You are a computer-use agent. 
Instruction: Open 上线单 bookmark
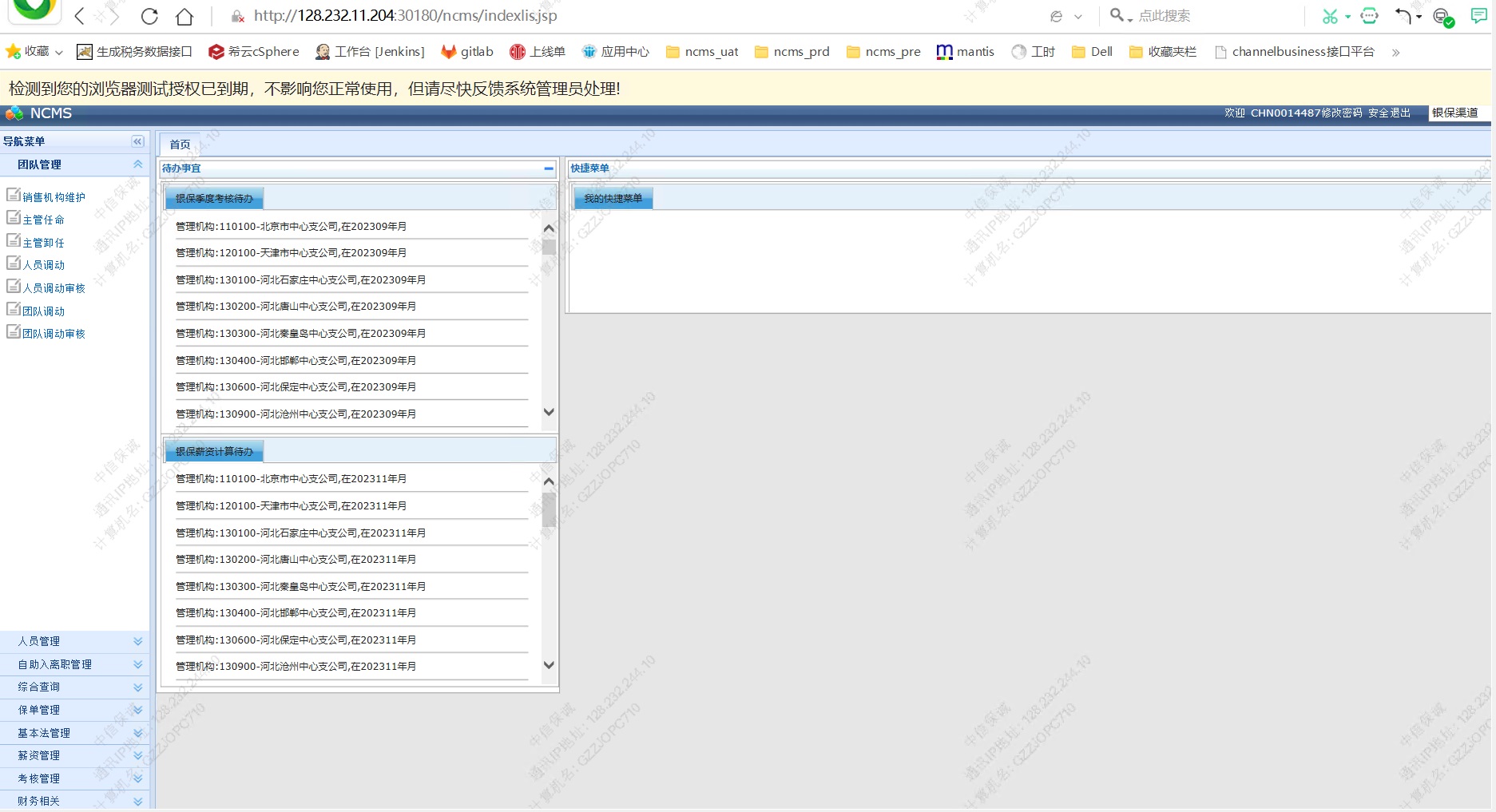[x=538, y=52]
